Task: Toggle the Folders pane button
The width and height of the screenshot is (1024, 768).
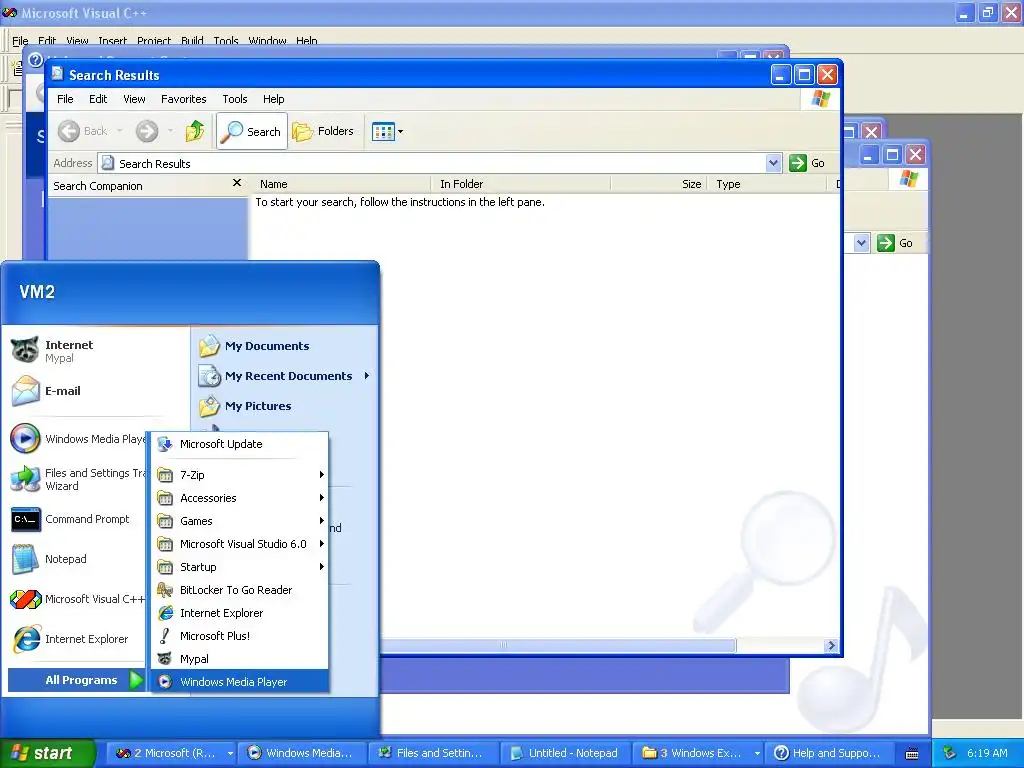Action: (323, 131)
